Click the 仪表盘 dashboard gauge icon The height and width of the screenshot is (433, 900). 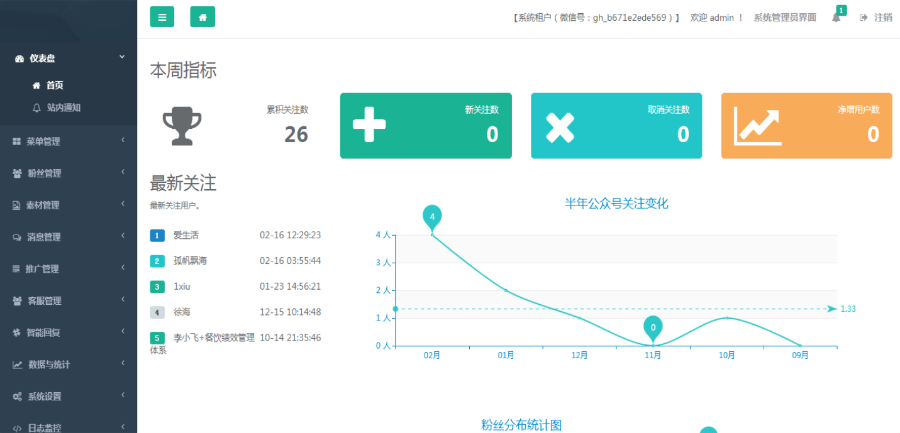coord(20,59)
